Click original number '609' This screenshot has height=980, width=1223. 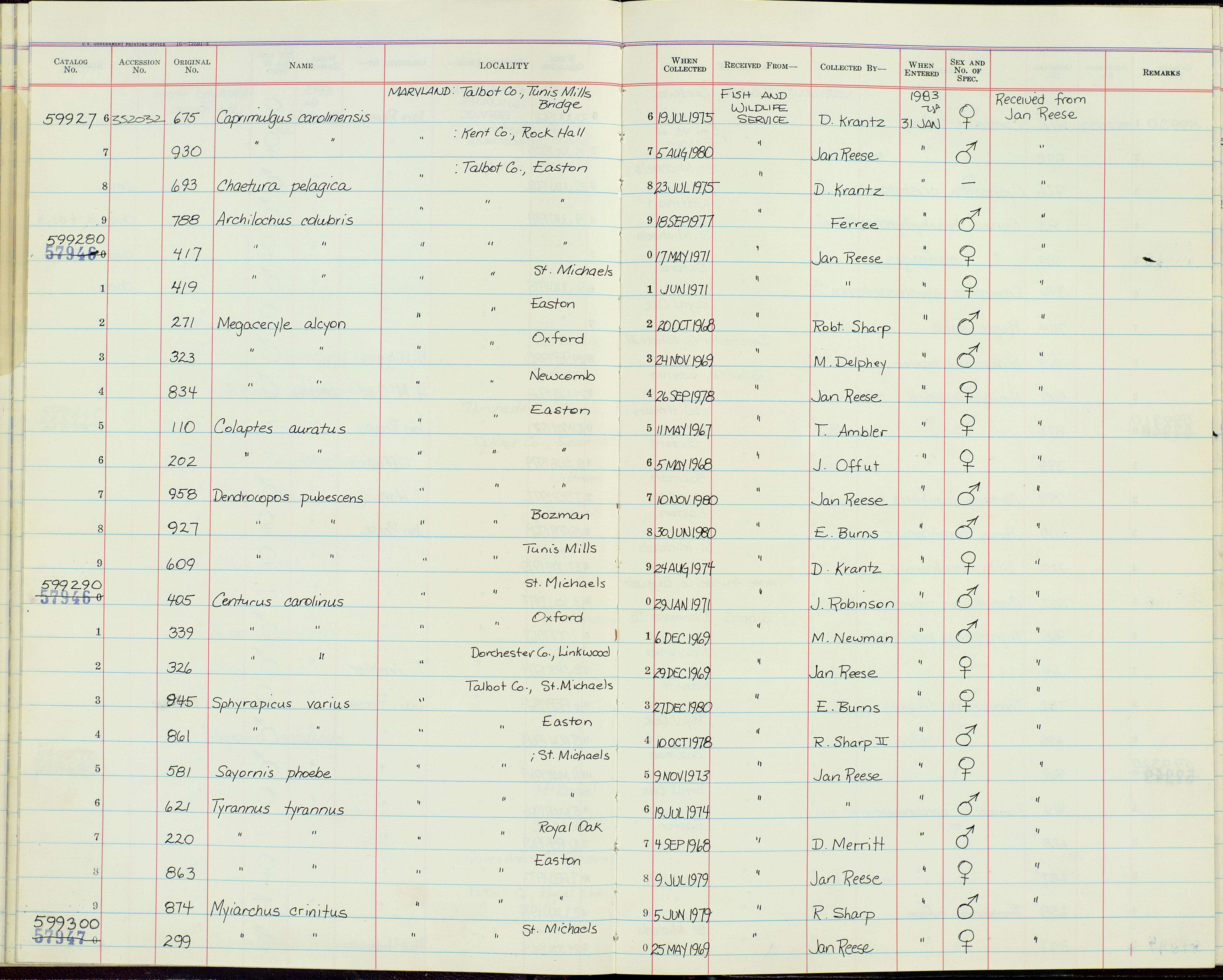click(x=180, y=565)
